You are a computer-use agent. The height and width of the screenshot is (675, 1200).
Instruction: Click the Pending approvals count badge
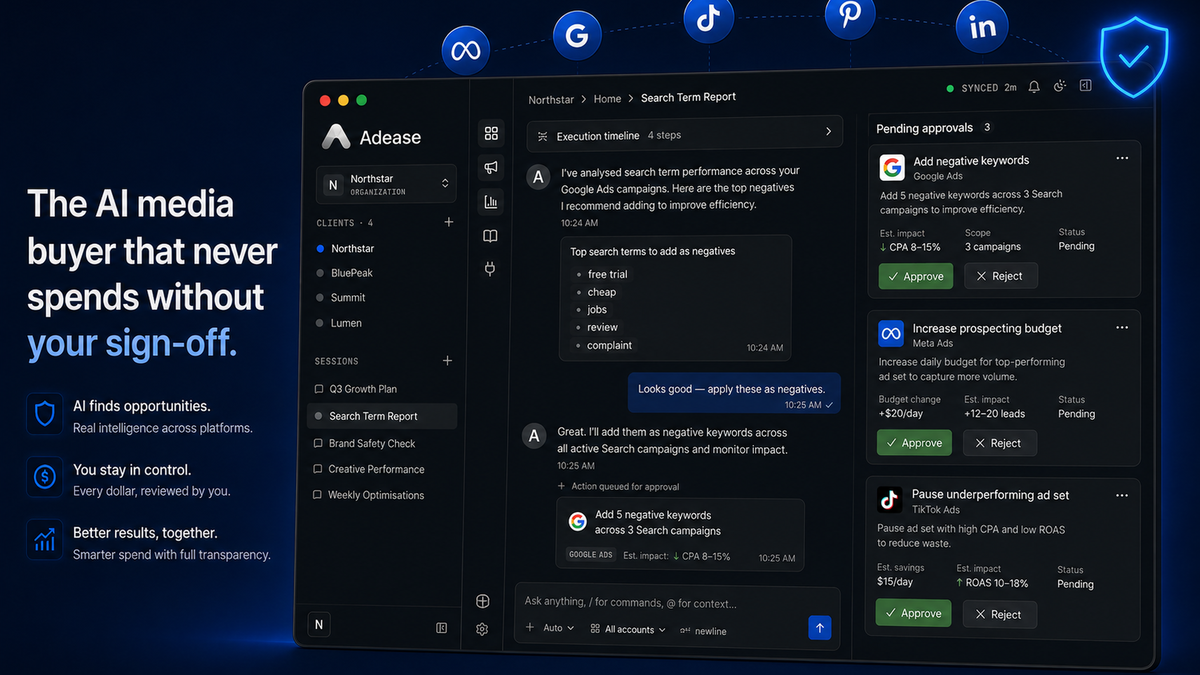click(987, 128)
